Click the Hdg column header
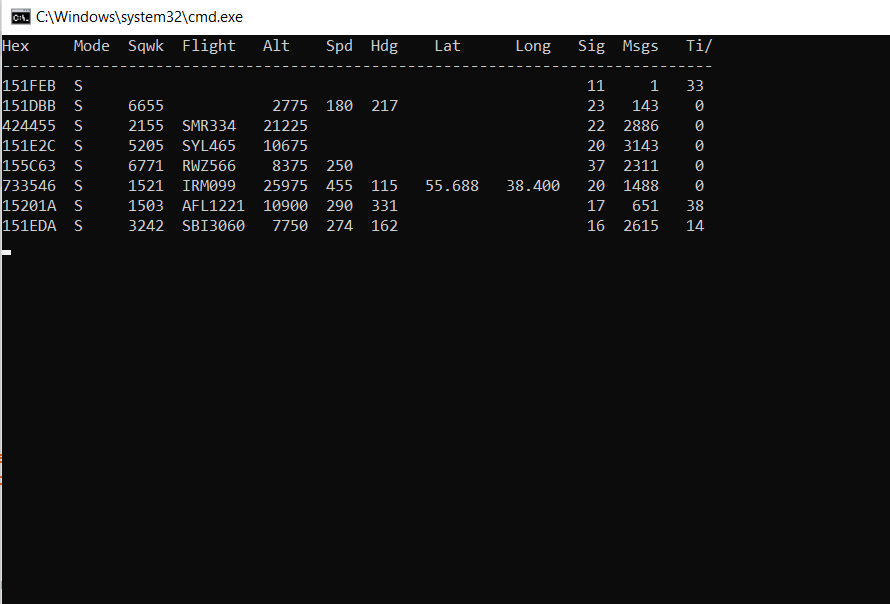Viewport: 890px width, 604px height. coord(384,46)
